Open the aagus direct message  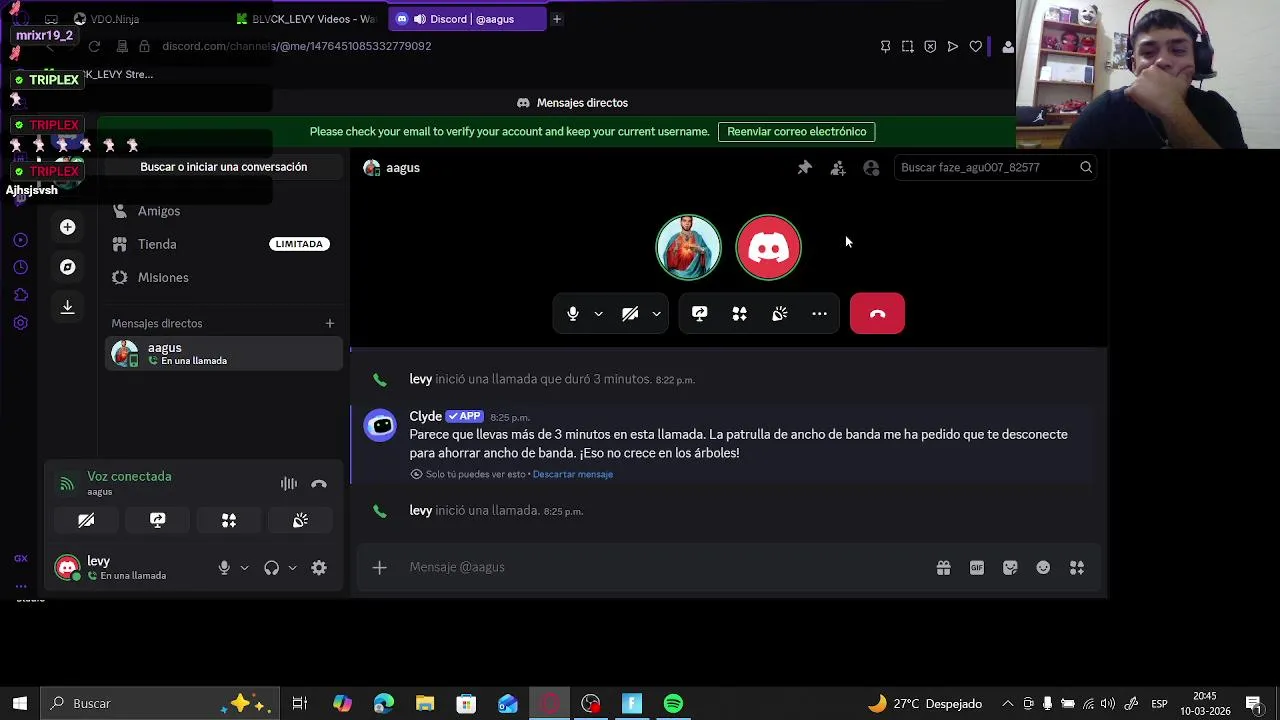click(x=224, y=354)
